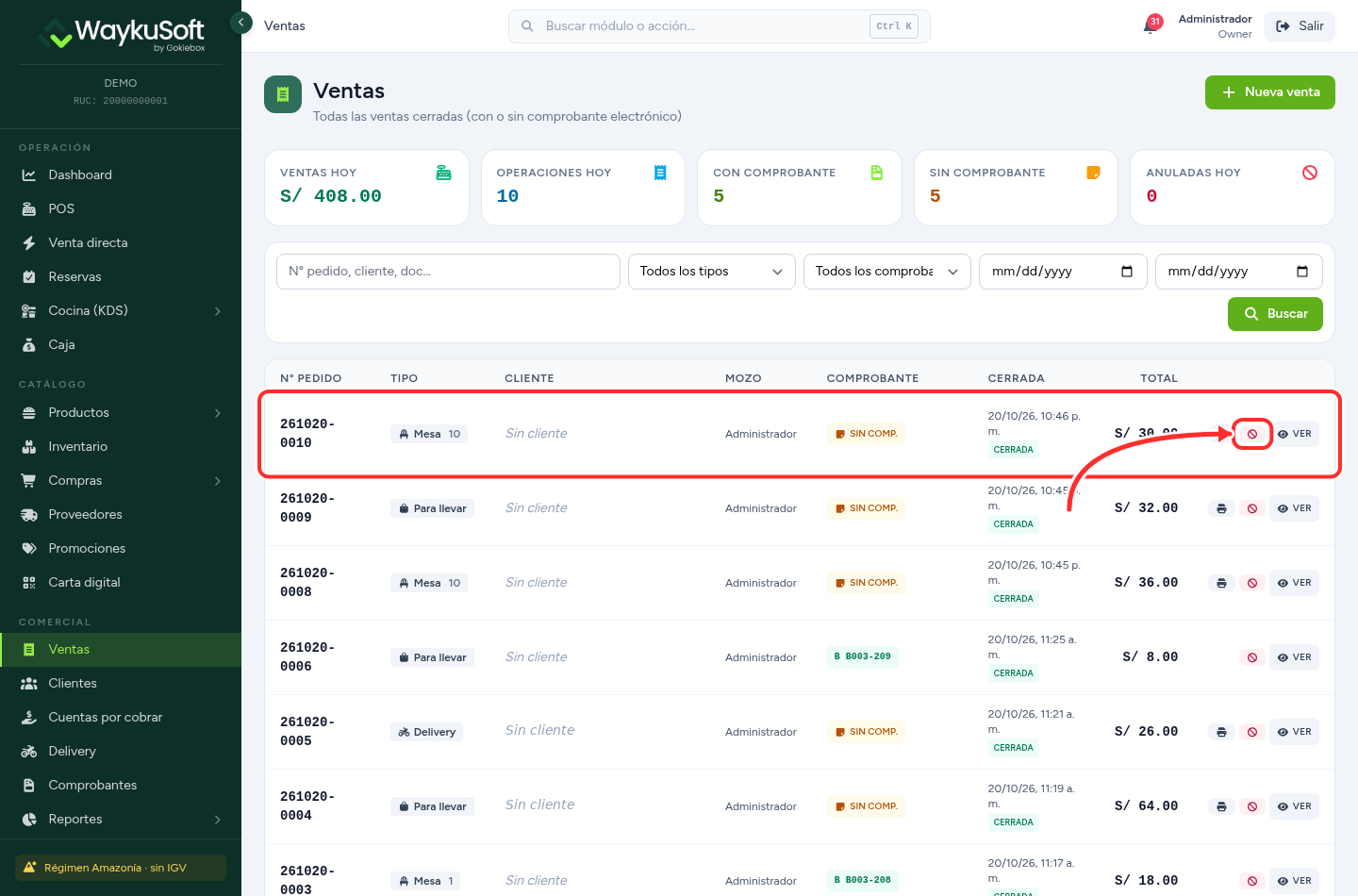Expand the Productos submenu arrow
The width and height of the screenshot is (1358, 896).
[218, 413]
